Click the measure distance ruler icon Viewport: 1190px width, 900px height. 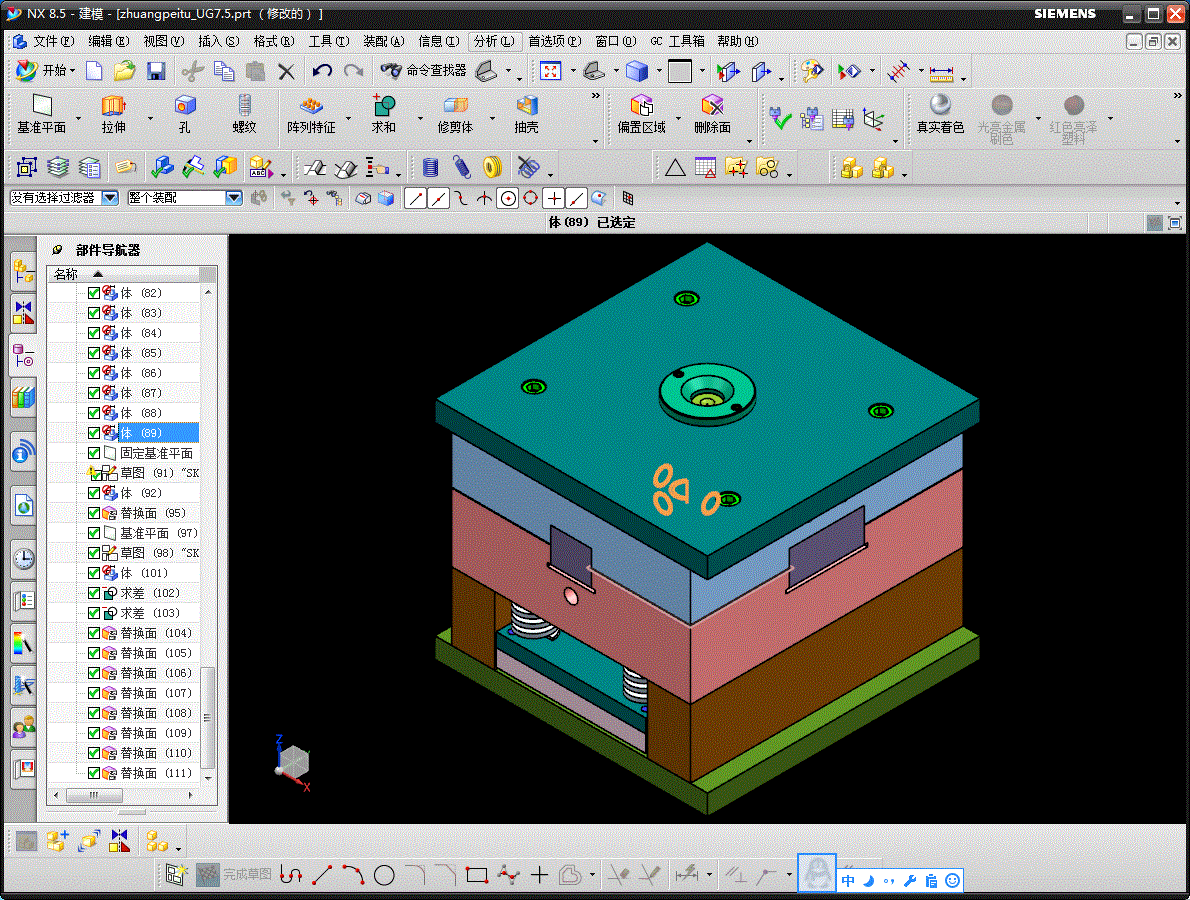pos(941,74)
